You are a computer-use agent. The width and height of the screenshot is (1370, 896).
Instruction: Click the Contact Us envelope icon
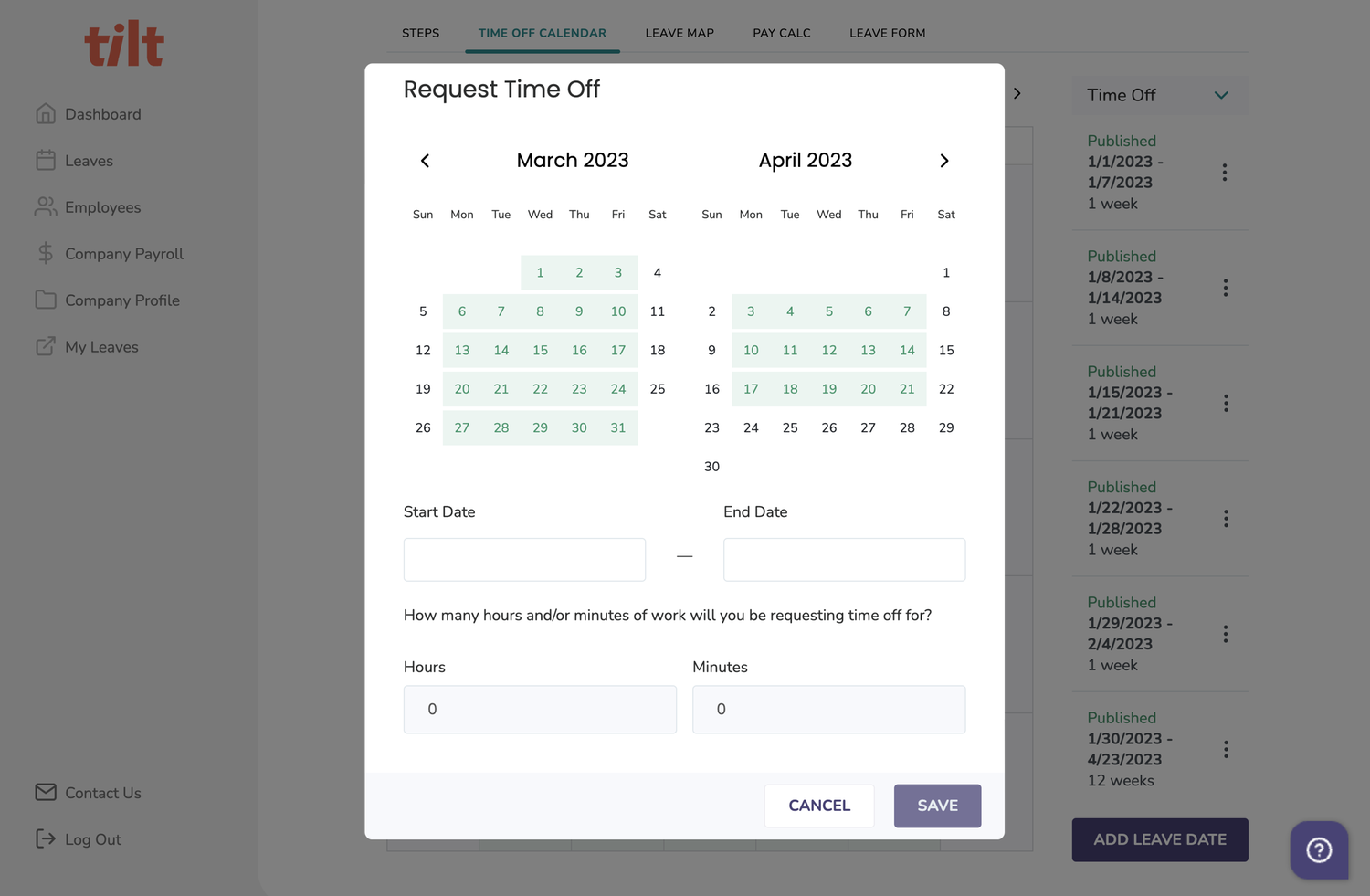(46, 792)
